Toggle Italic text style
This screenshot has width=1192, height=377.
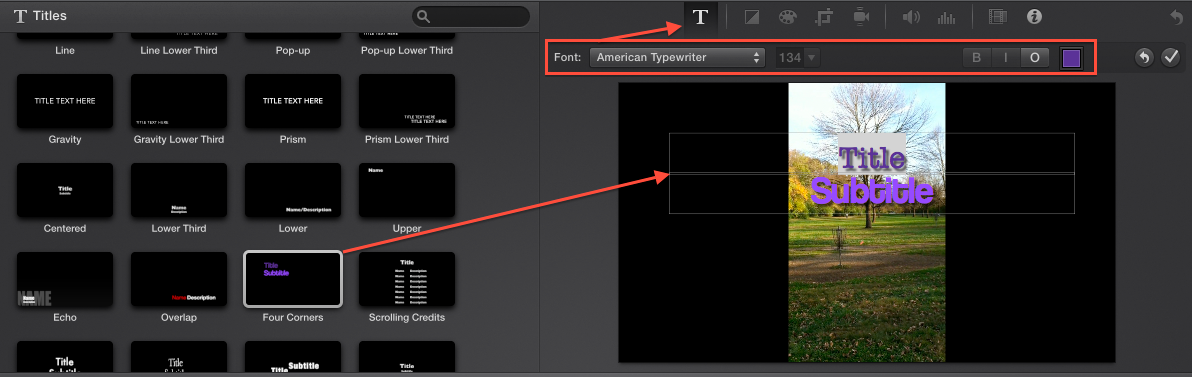(x=1006, y=57)
